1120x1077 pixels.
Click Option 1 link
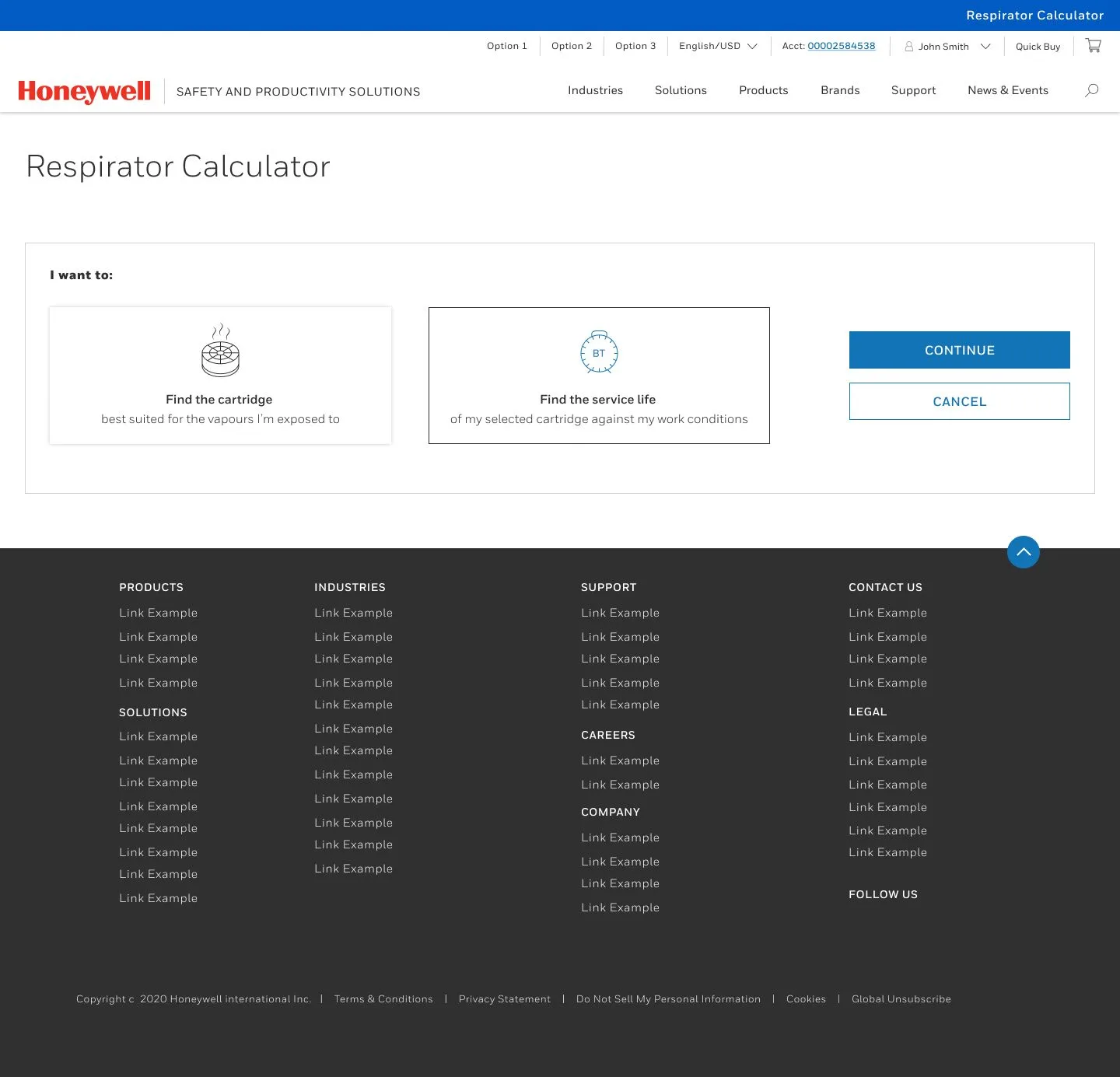pos(507,46)
